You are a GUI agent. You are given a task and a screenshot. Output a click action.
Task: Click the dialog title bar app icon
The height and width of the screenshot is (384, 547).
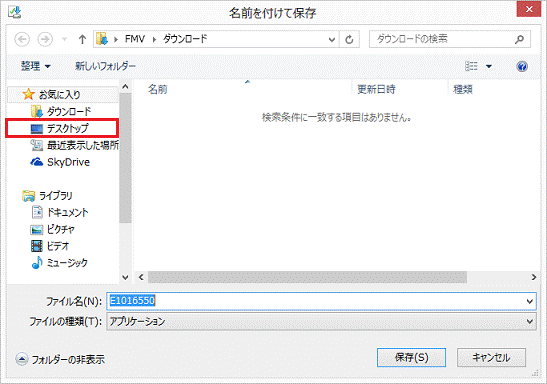pyautogui.click(x=15, y=12)
